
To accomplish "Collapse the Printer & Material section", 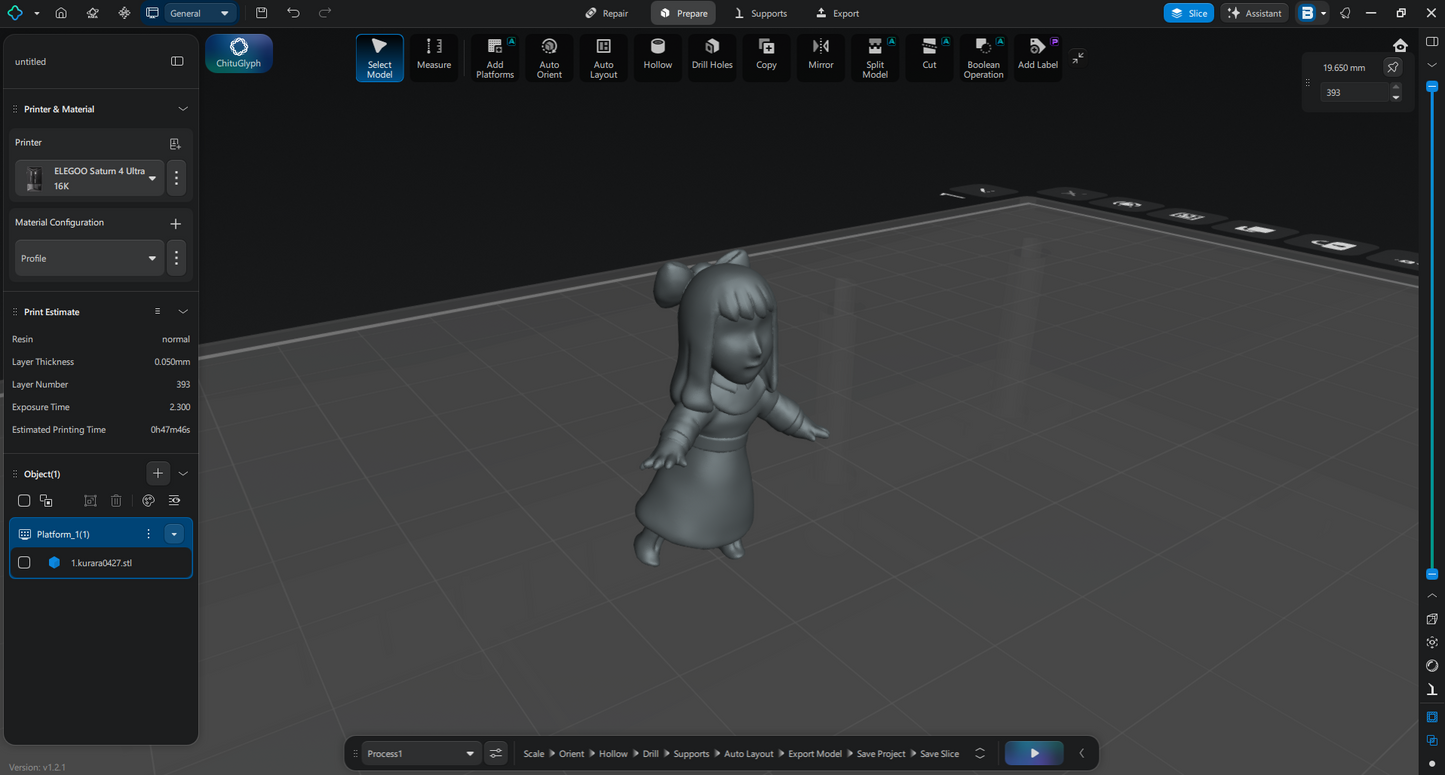I will [183, 109].
